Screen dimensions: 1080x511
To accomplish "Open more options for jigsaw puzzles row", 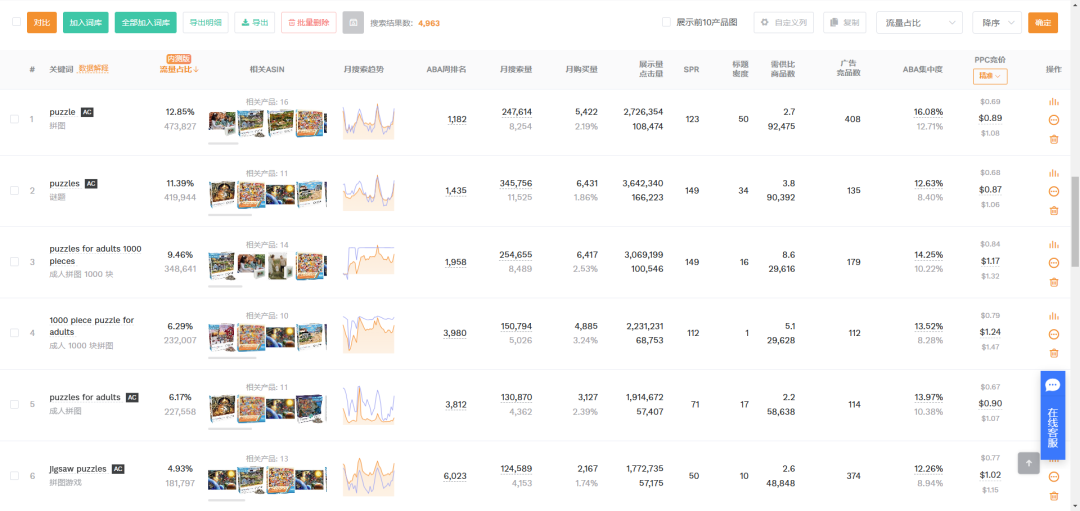I will pos(1053,477).
